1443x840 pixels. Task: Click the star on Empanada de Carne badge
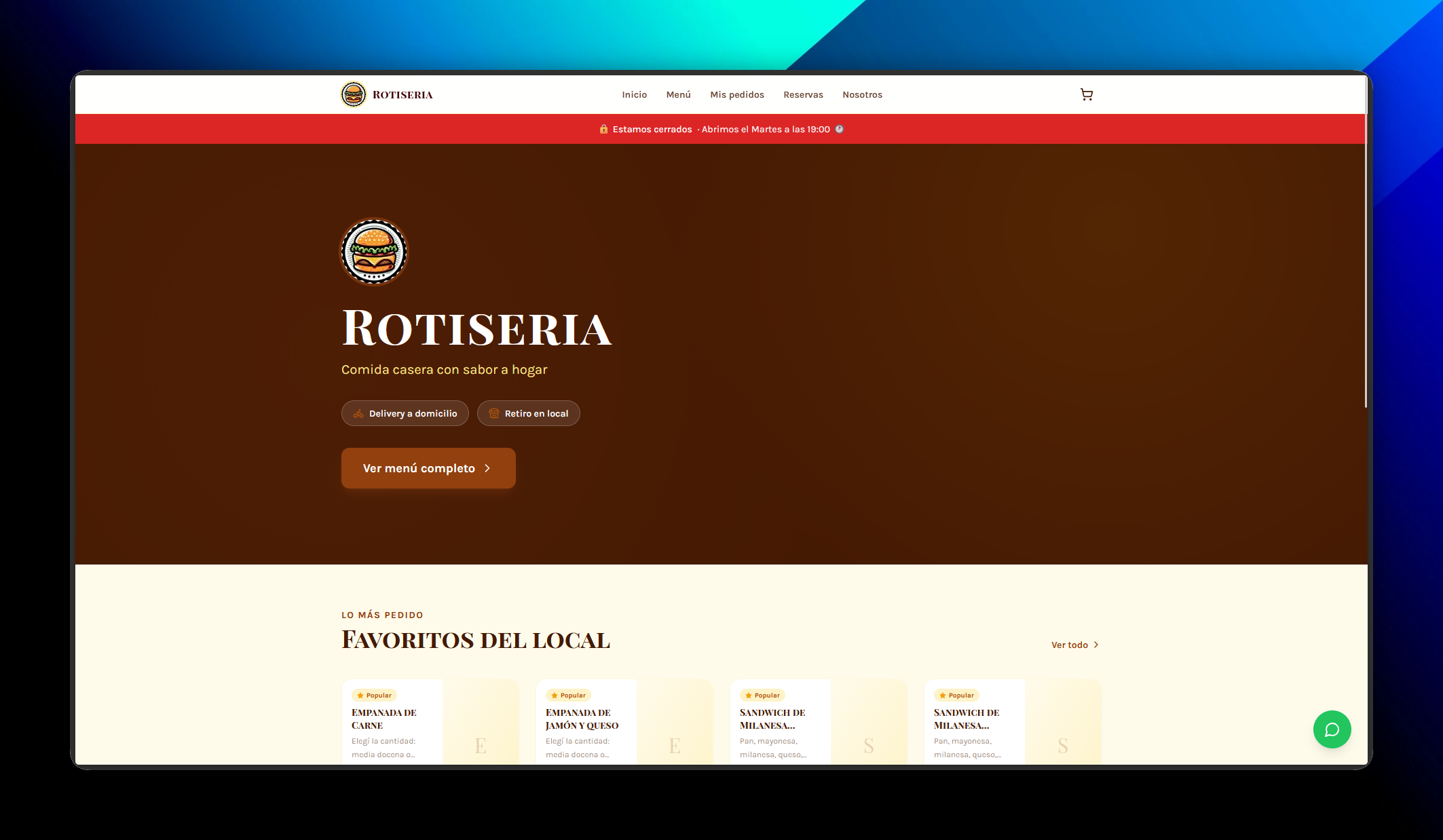360,695
